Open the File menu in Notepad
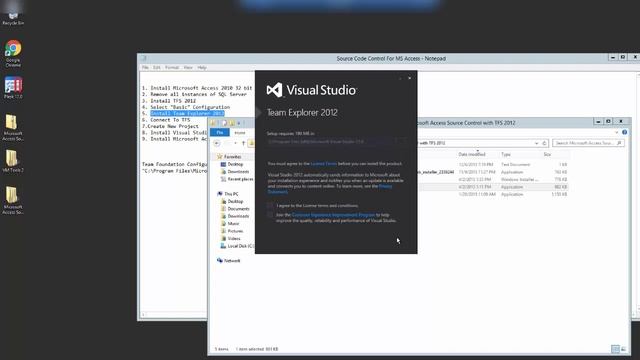Screen dimensions: 640x360 (x=145, y=67)
